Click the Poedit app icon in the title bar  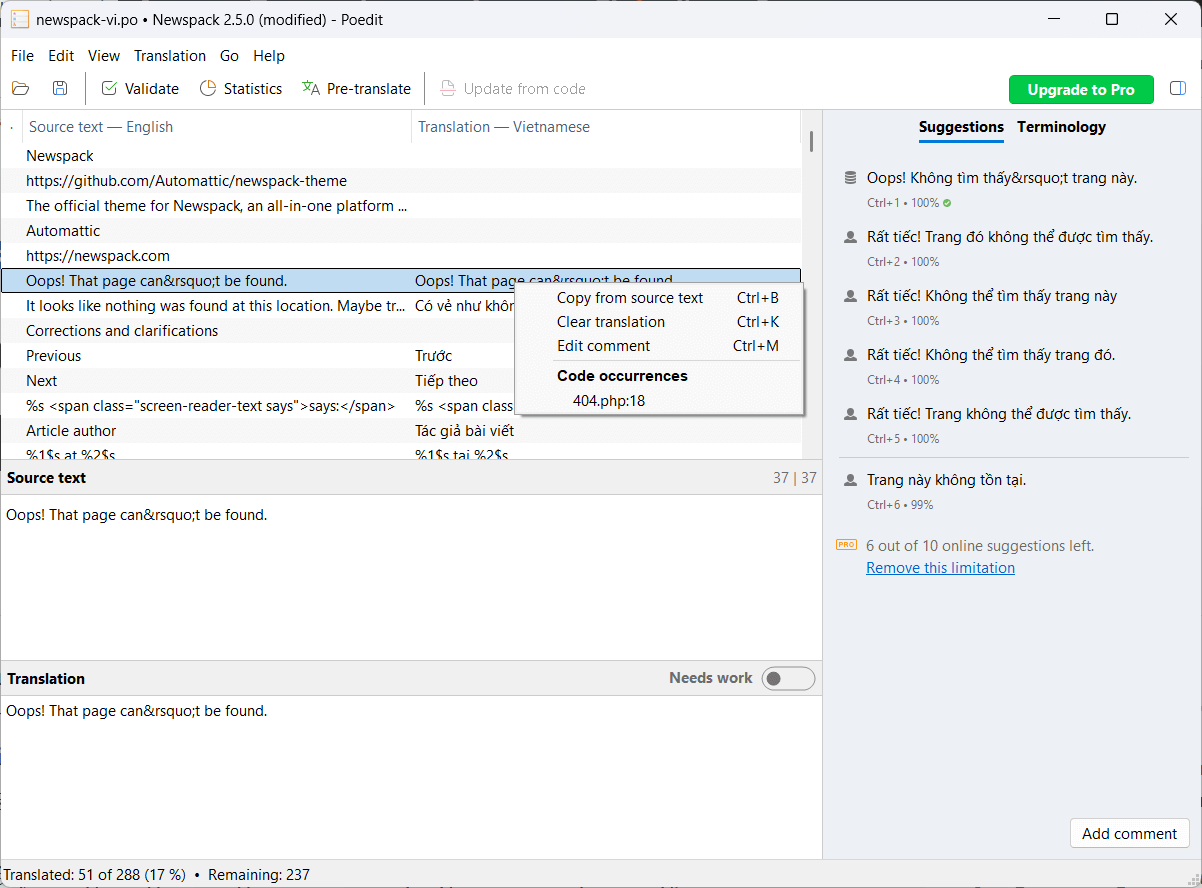(x=19, y=19)
